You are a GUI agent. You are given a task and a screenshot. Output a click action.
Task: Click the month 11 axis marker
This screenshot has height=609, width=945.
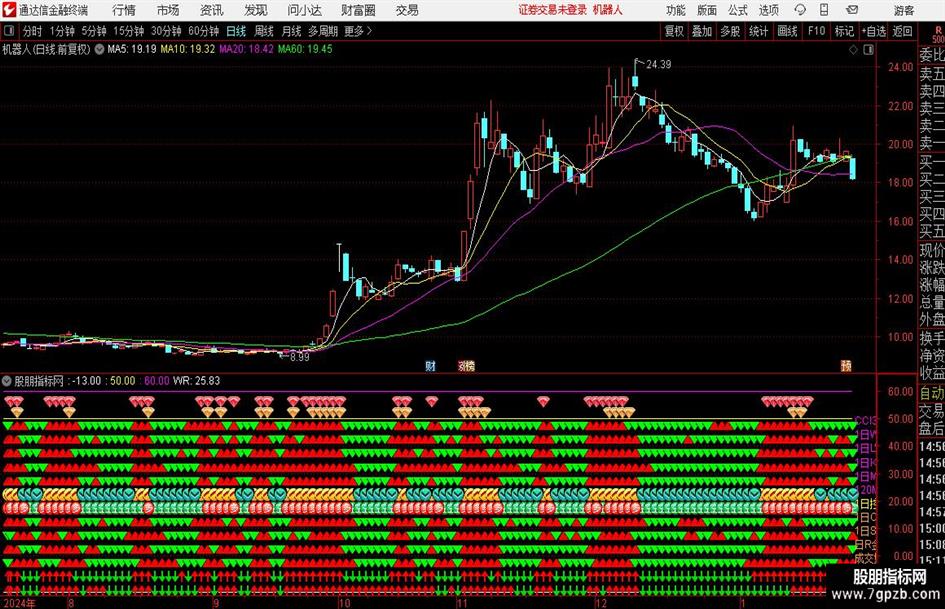point(462,603)
